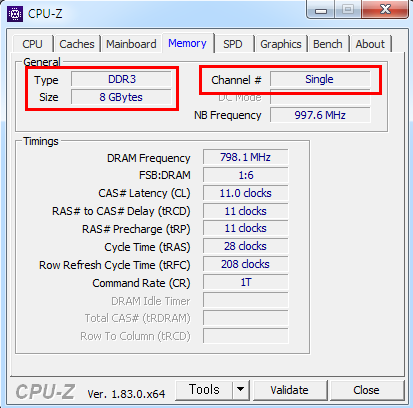Viewport: 413px width, 408px height.
Task: Click the Command Rate (CR) label
Action: click(141, 283)
